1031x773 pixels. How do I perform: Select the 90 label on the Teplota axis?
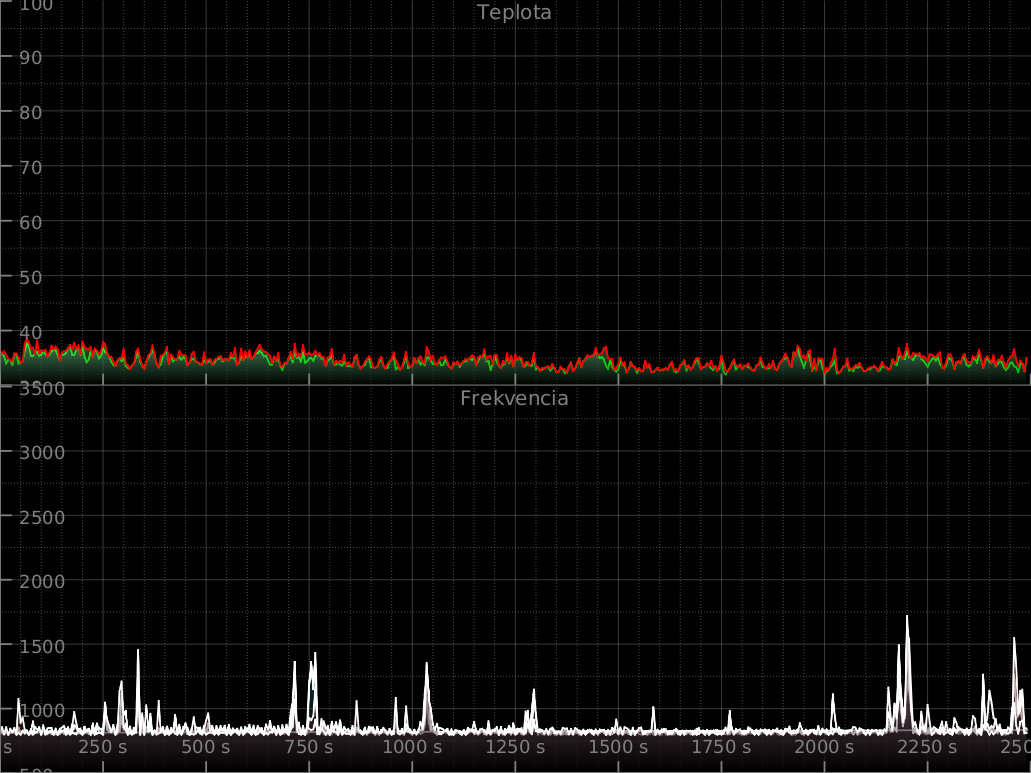click(x=31, y=57)
